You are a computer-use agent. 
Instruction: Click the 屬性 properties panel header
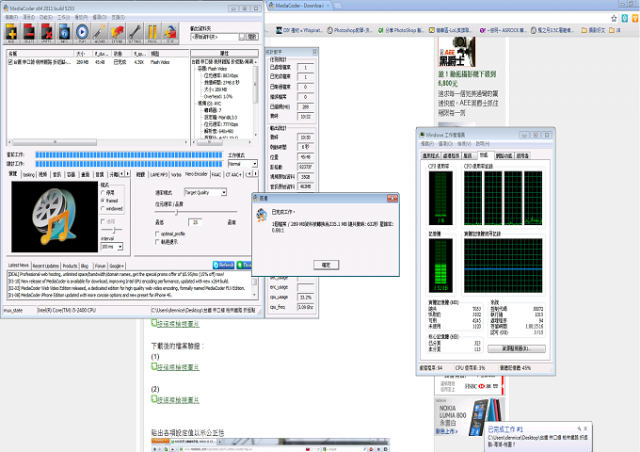(224, 53)
